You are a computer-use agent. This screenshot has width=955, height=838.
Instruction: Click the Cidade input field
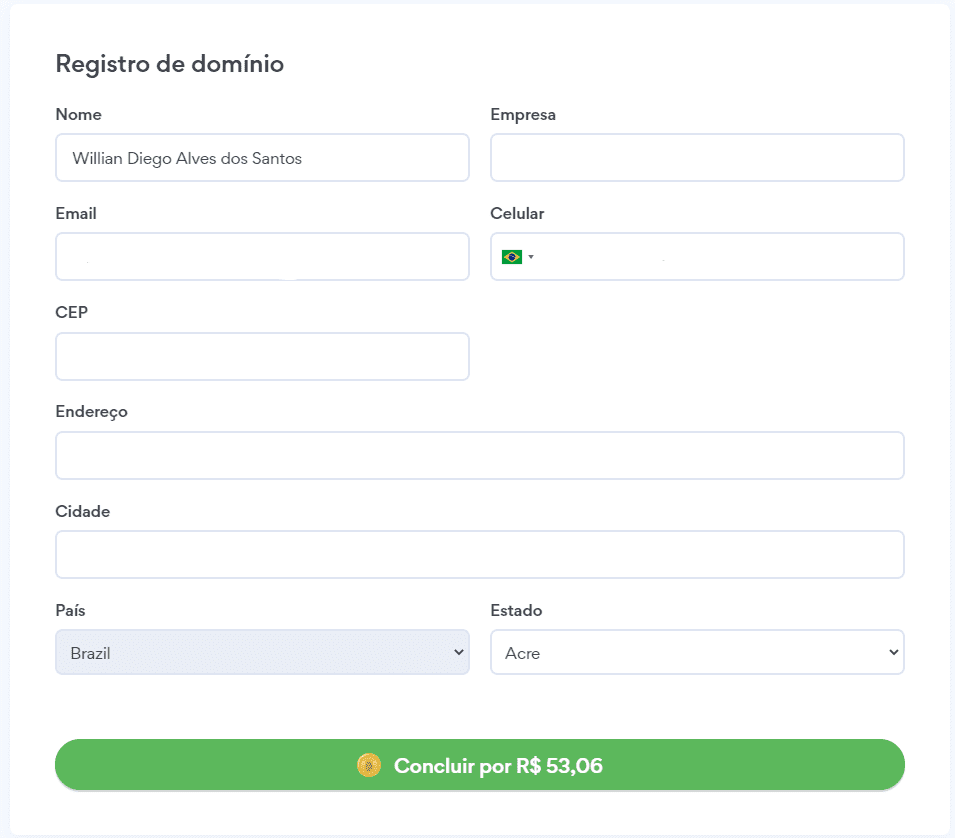(x=480, y=554)
